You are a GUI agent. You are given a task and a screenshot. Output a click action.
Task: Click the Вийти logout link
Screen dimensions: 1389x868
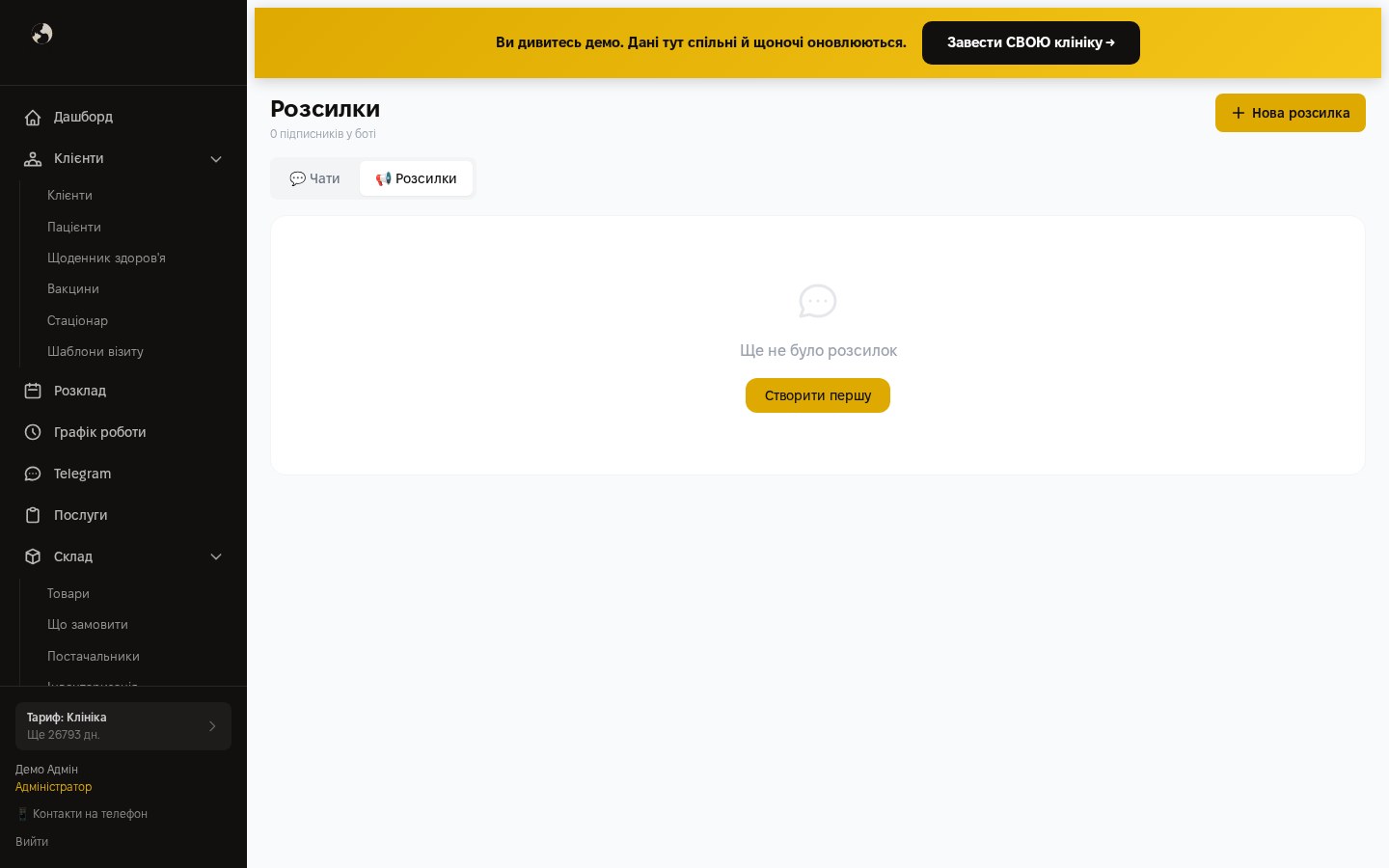[32, 842]
